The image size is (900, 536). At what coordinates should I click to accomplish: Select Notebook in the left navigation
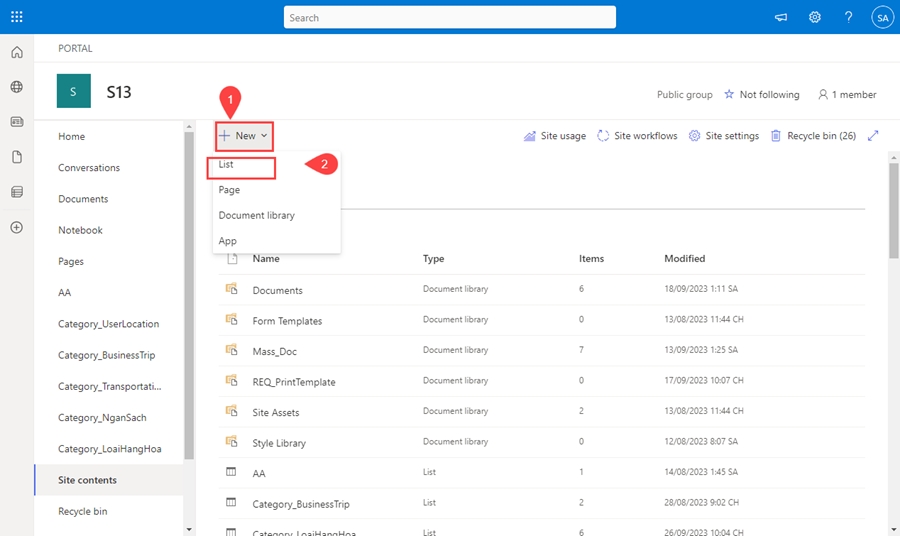tap(80, 230)
